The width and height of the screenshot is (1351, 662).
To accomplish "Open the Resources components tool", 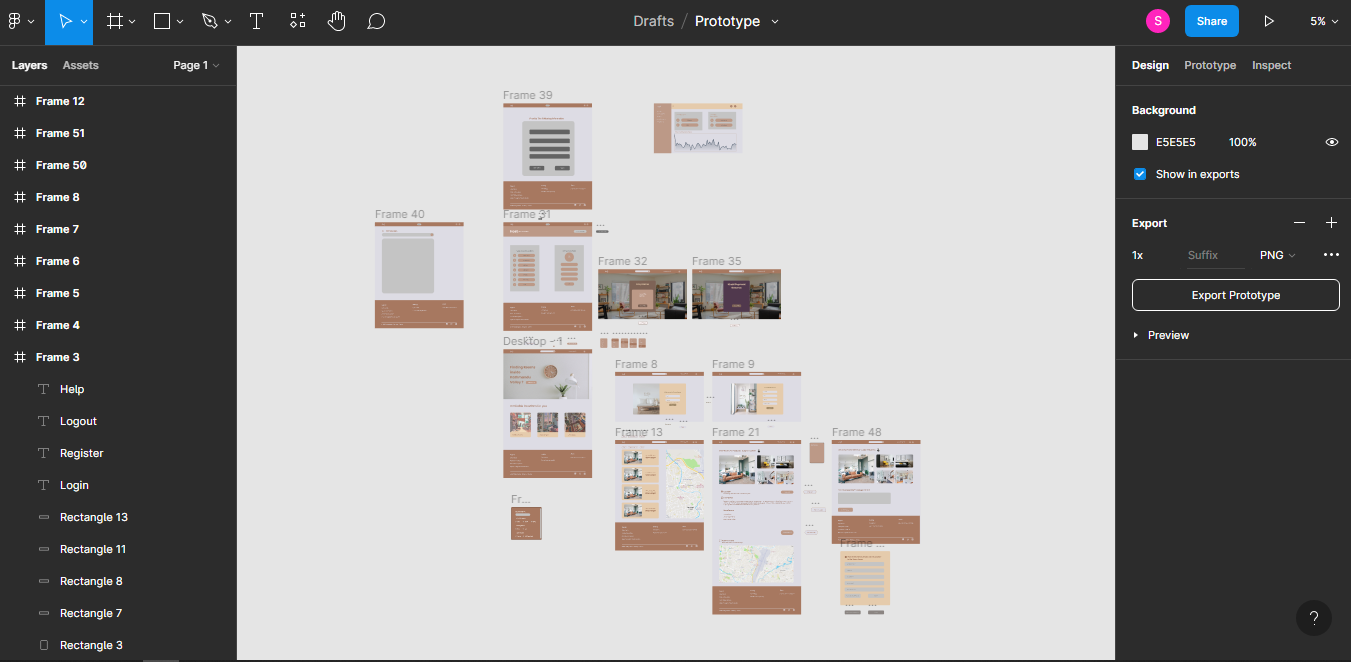I will click(297, 21).
